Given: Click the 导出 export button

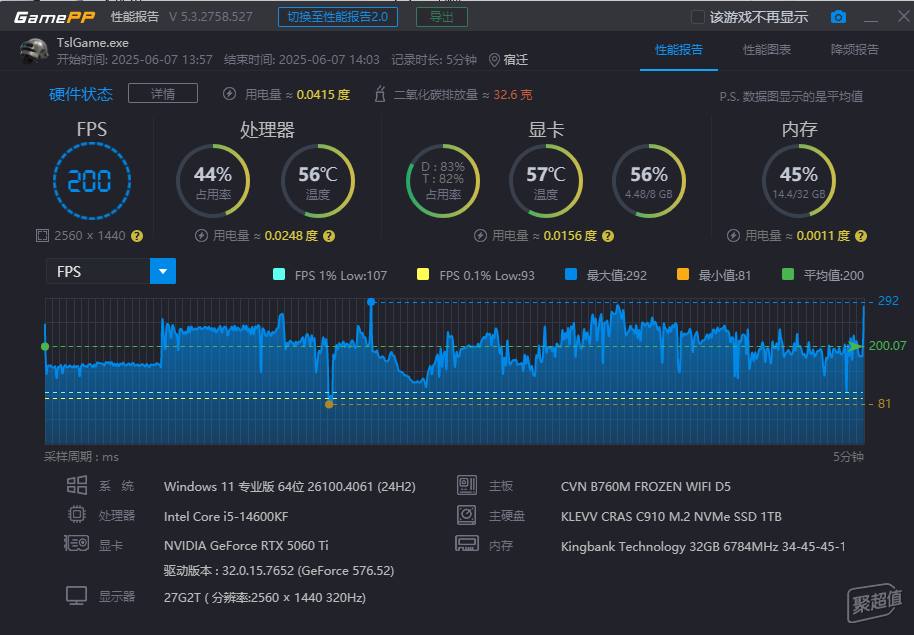Looking at the screenshot, I should tap(442, 17).
